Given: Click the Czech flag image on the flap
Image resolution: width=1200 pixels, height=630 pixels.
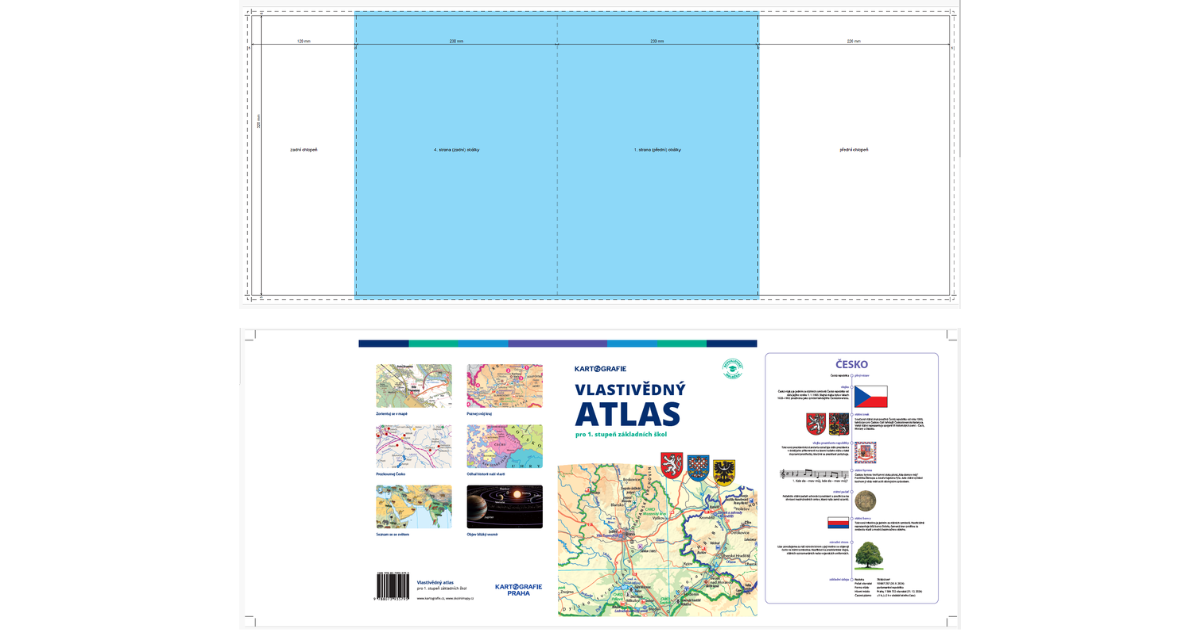Looking at the screenshot, I should tap(871, 397).
